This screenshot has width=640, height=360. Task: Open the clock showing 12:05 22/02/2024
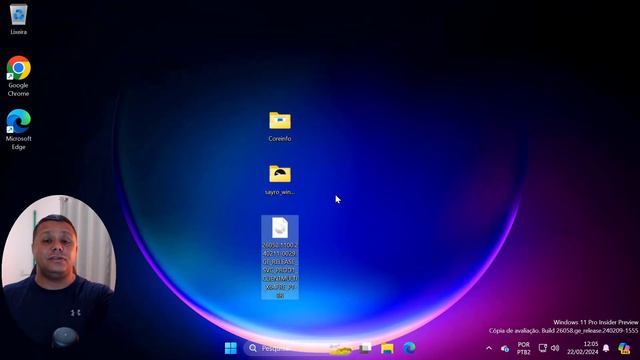(582, 348)
